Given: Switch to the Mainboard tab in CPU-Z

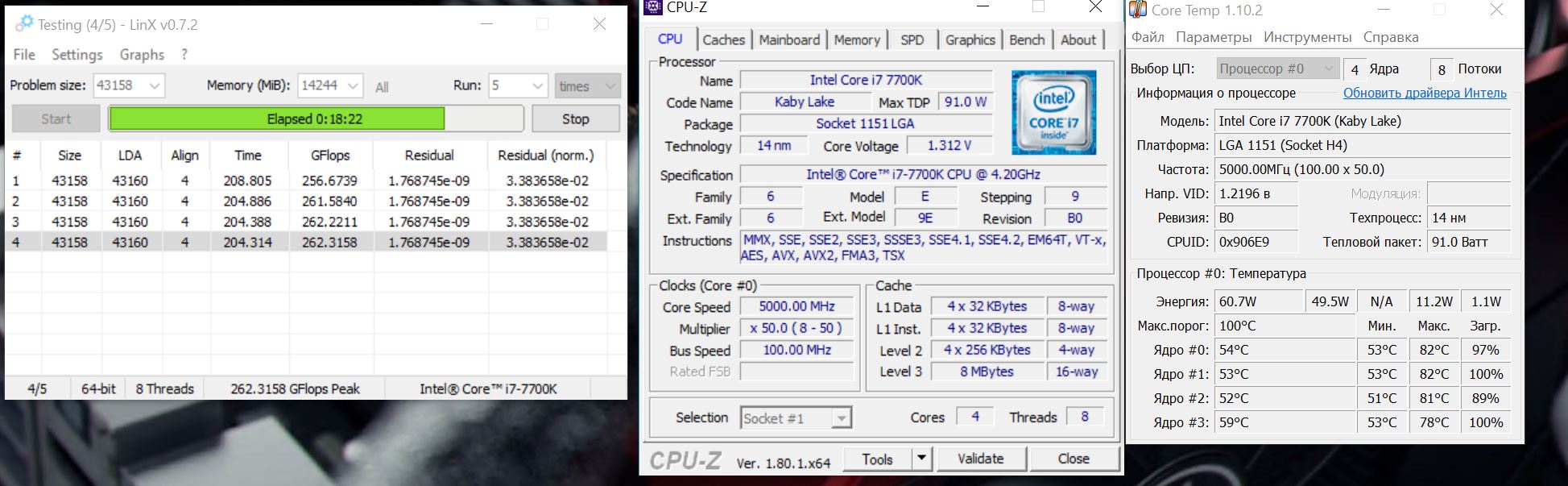Looking at the screenshot, I should click(x=789, y=39).
